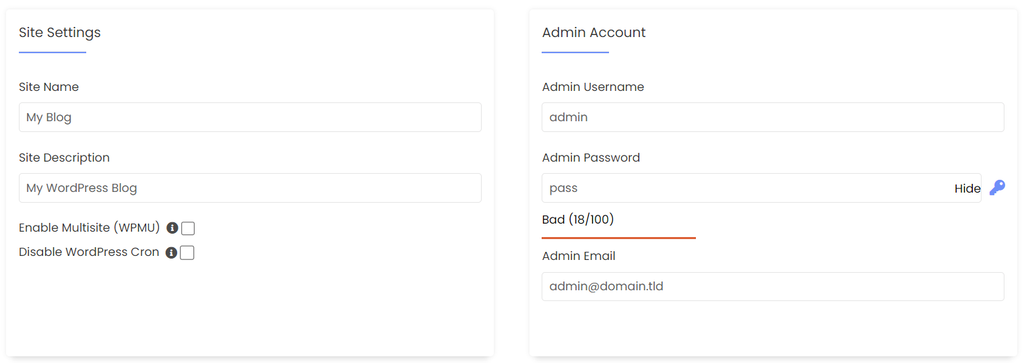Click the red password strength bar
The width and height of the screenshot is (1024, 363).
coord(618,238)
